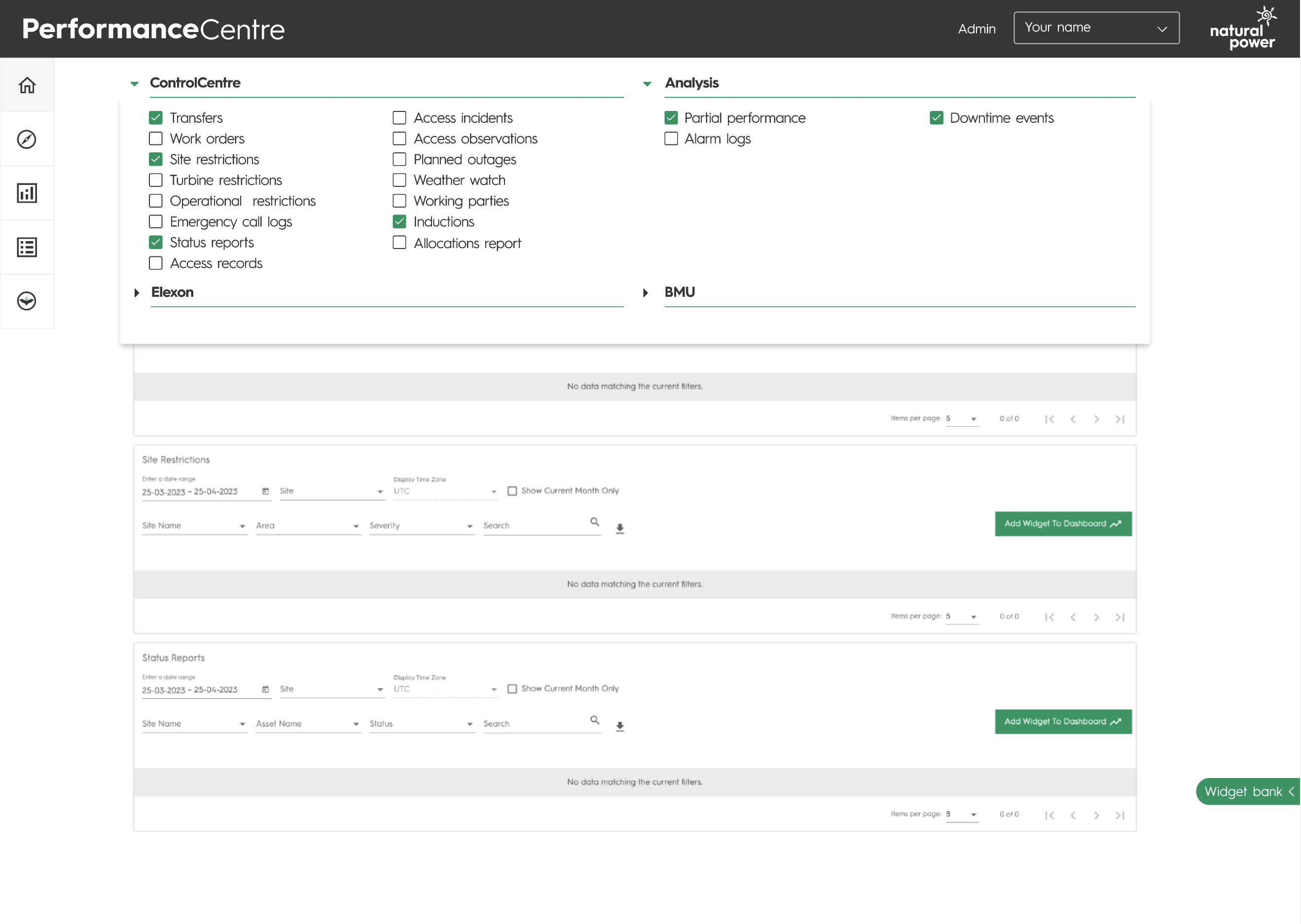Tick the Alarm logs checkbox
Viewport: 1301px width, 924px height.
point(671,139)
